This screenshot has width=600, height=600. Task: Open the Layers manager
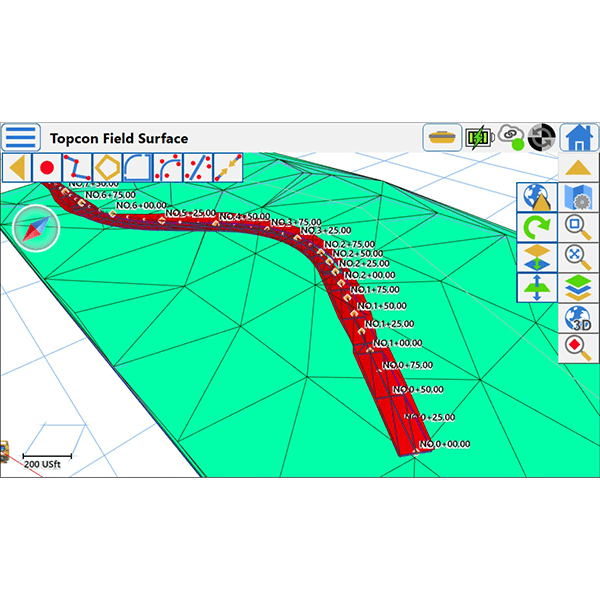[x=578, y=288]
